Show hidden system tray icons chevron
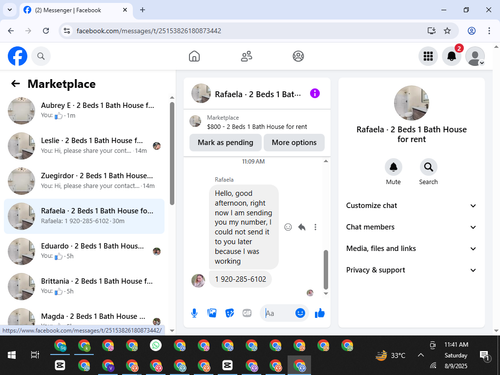Screen dimensions: 500x375 [x=421, y=355]
